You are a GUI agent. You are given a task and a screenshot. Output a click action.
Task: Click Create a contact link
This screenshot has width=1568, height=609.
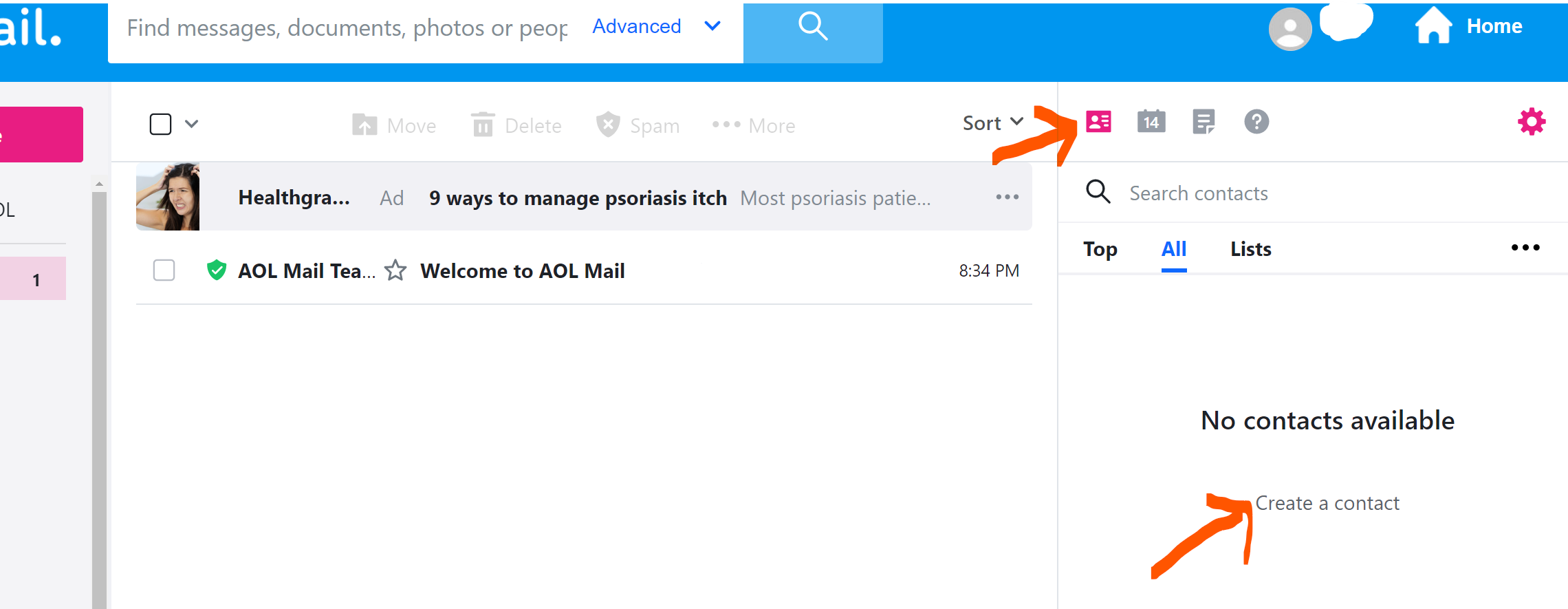point(1327,503)
